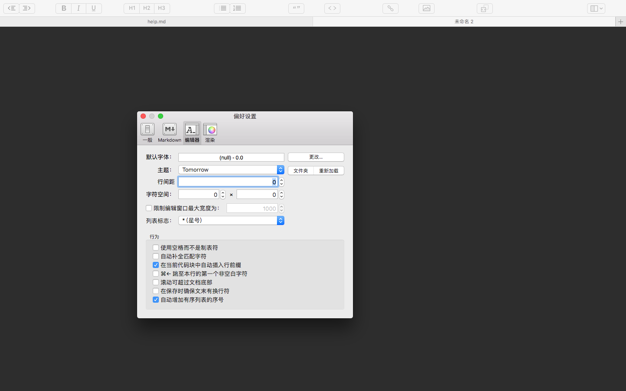This screenshot has width=626, height=391.
Task: Enable 限制编辑窗口最大宽度为 checkbox
Action: [x=149, y=208]
